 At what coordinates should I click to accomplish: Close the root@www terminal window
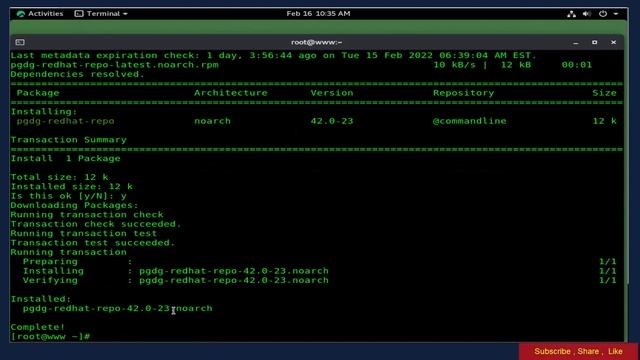(x=613, y=42)
